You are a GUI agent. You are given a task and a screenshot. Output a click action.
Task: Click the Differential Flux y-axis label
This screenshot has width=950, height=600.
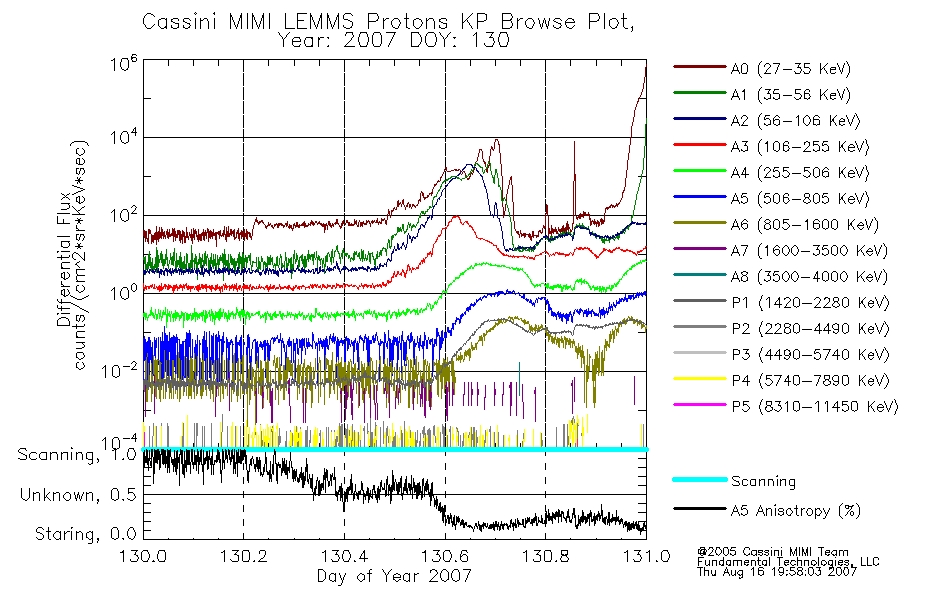[64, 261]
